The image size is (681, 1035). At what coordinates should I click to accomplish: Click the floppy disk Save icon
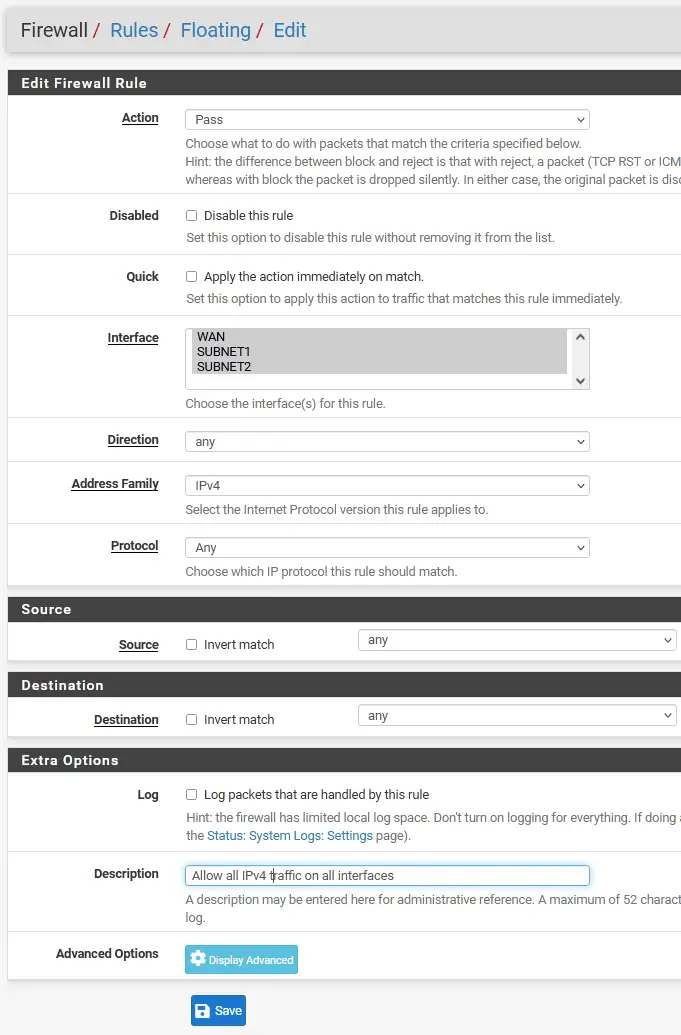(203, 1011)
